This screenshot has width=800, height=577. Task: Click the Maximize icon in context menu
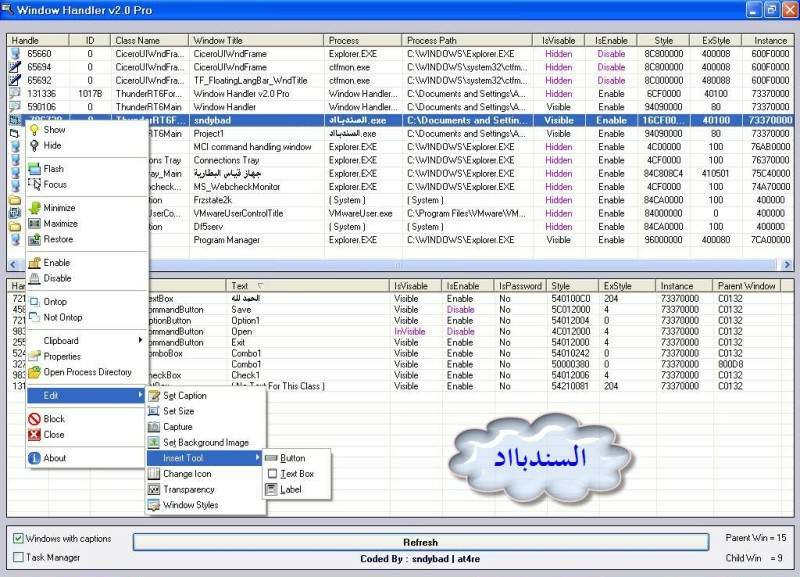34,223
